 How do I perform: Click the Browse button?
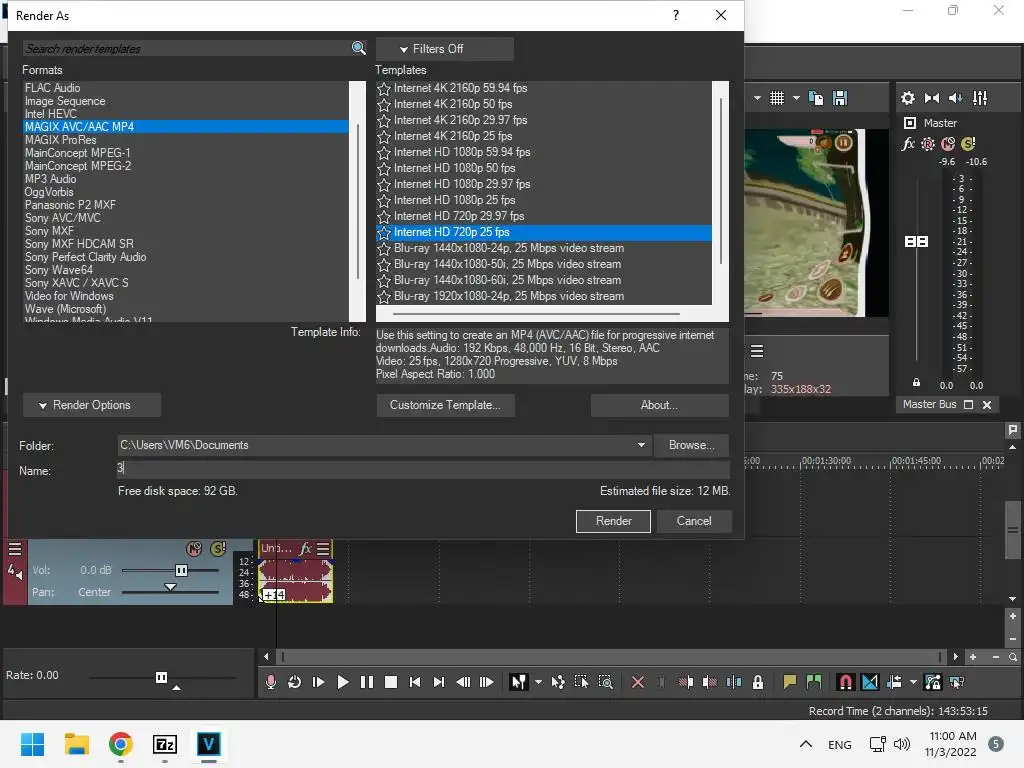(x=691, y=445)
